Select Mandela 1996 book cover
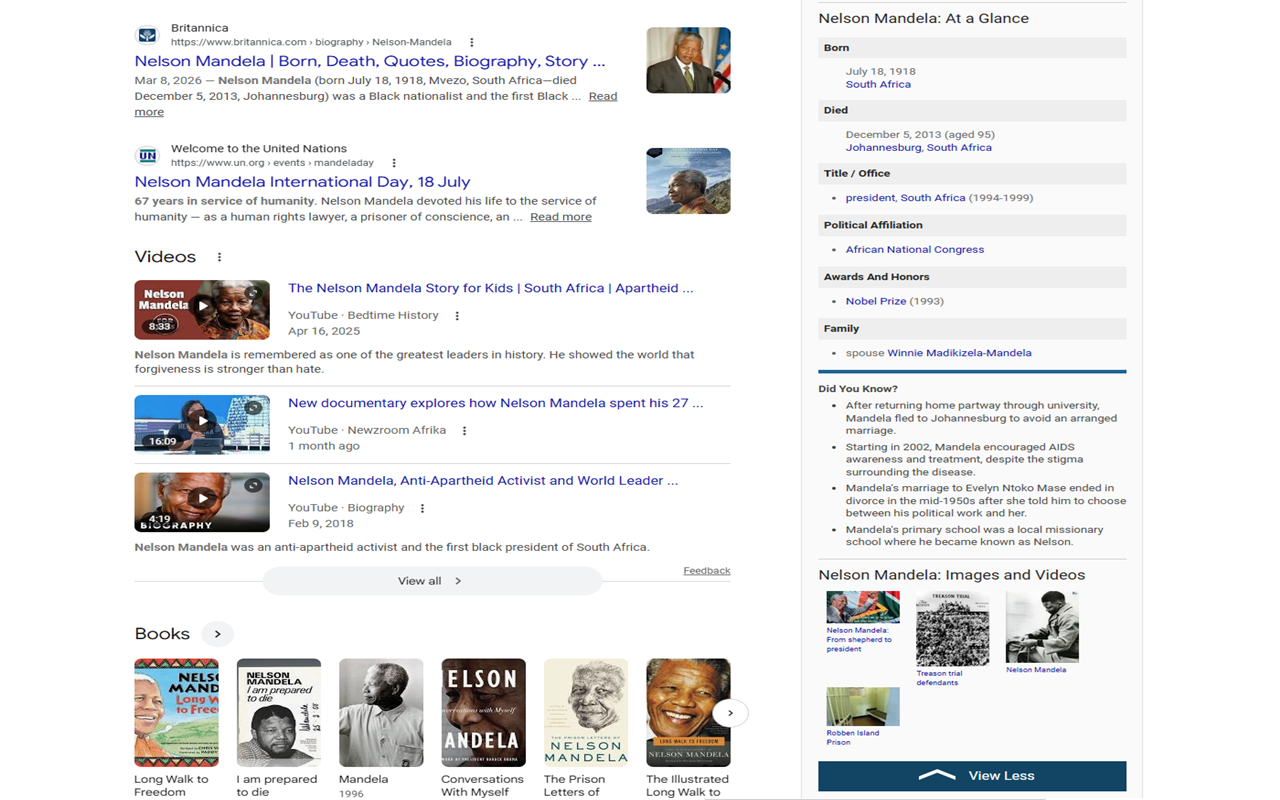 pyautogui.click(x=381, y=713)
